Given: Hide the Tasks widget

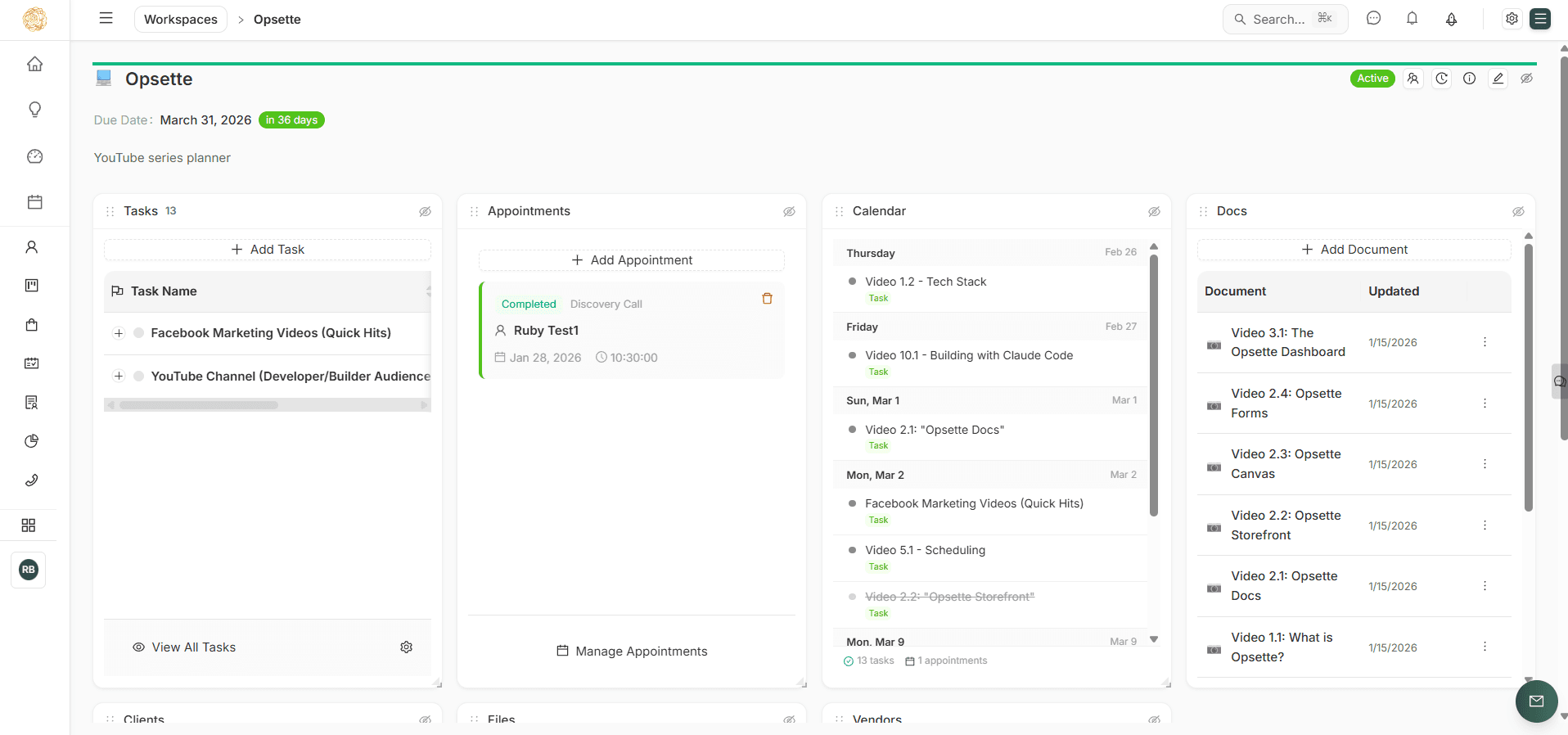Looking at the screenshot, I should (426, 211).
